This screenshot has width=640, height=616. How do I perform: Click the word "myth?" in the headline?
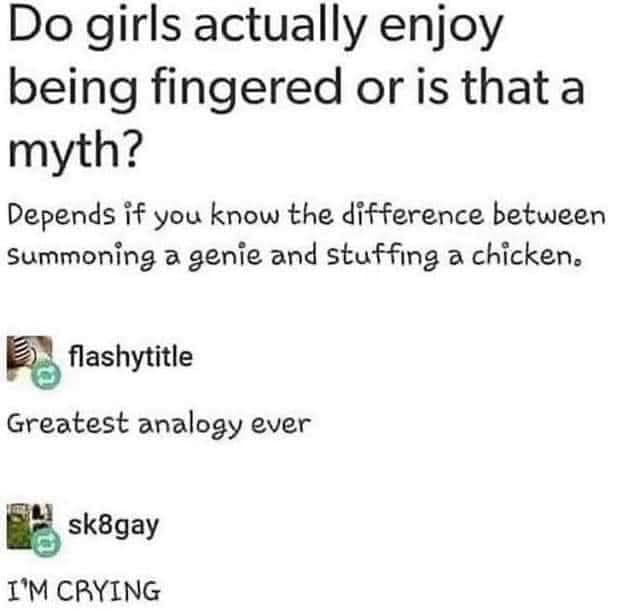76,150
